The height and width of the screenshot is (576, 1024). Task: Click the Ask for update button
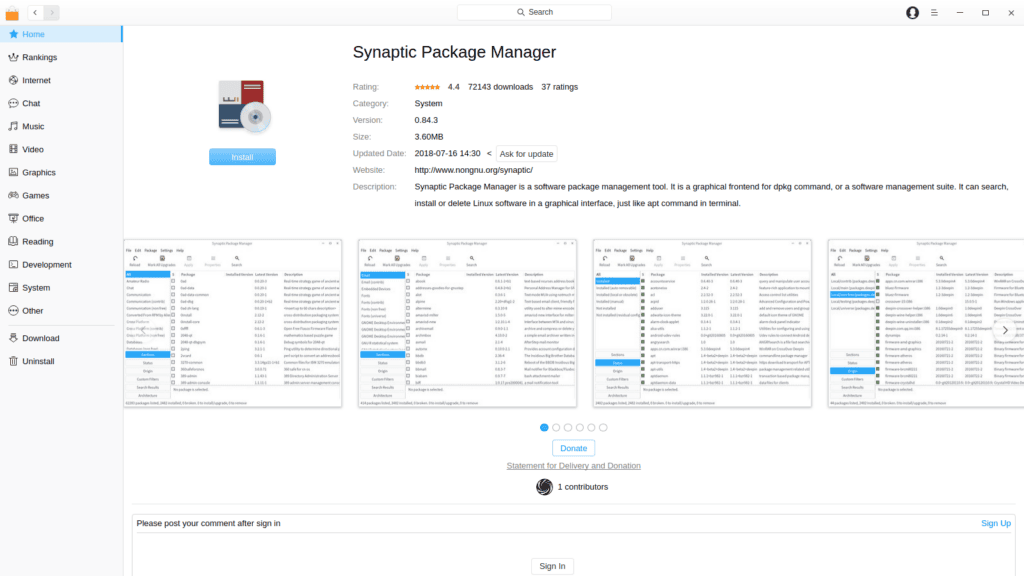(x=526, y=154)
